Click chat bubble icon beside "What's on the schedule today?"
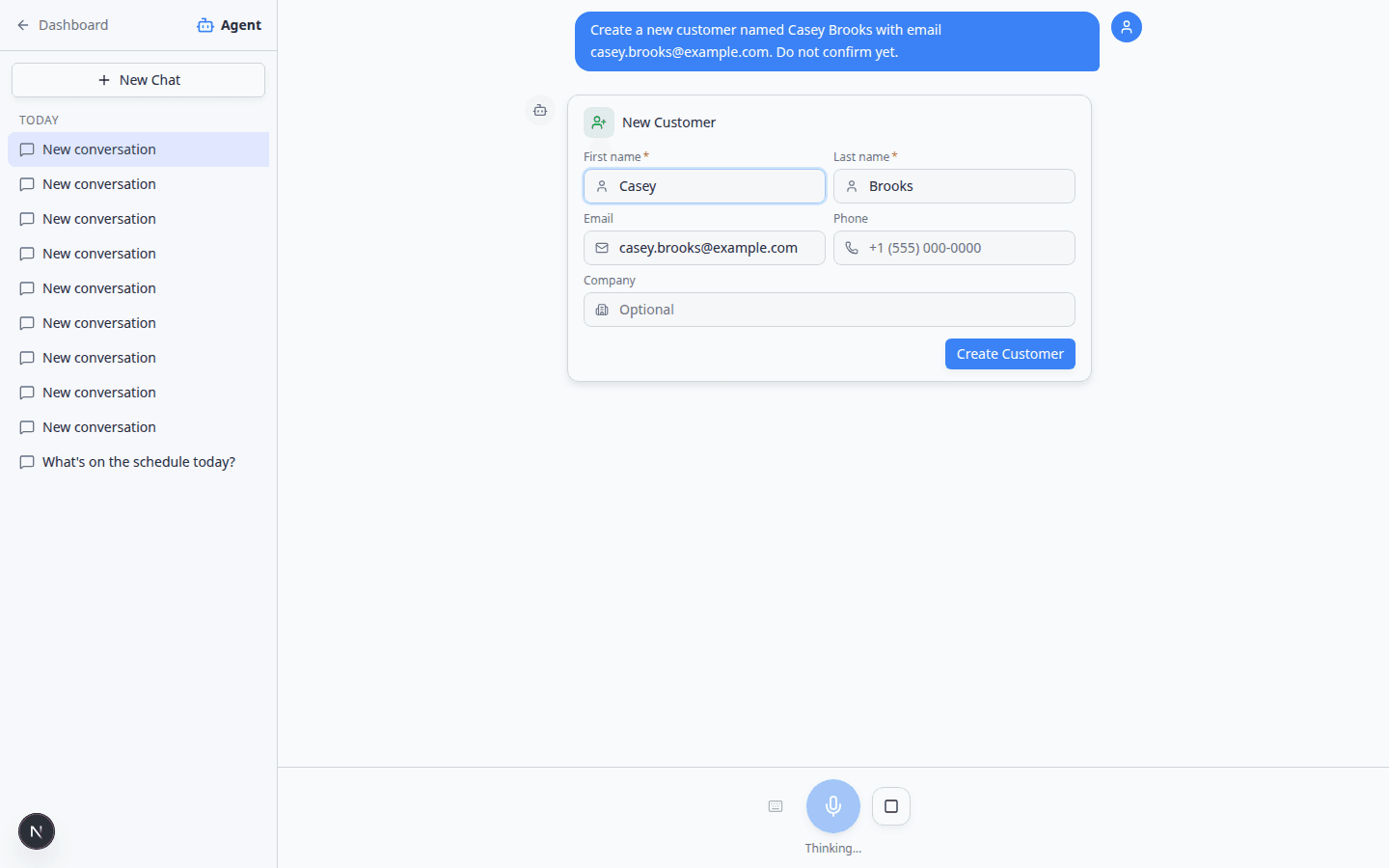 27,462
